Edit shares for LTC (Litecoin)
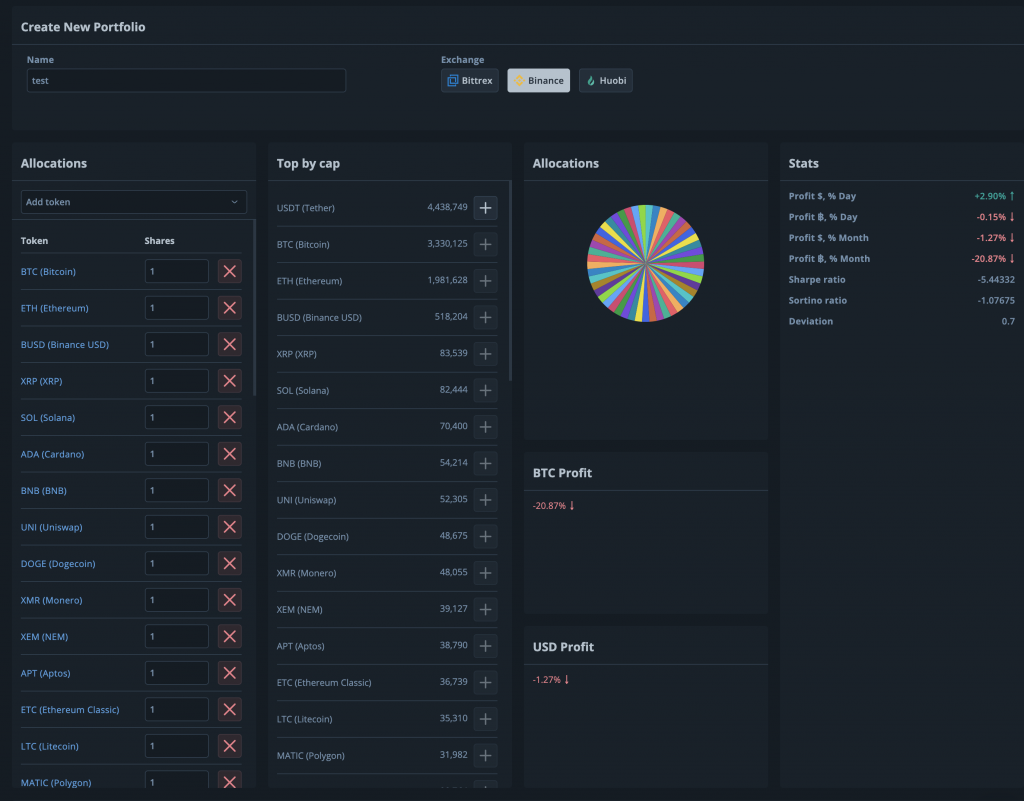The width and height of the screenshot is (1024, 801). tap(176, 746)
